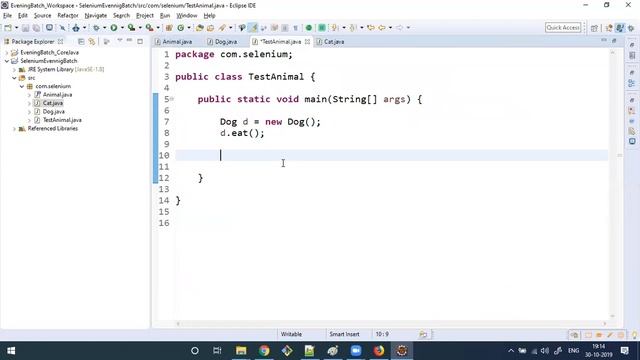640x360 pixels.
Task: Open the Window menu
Action: [187, 16]
